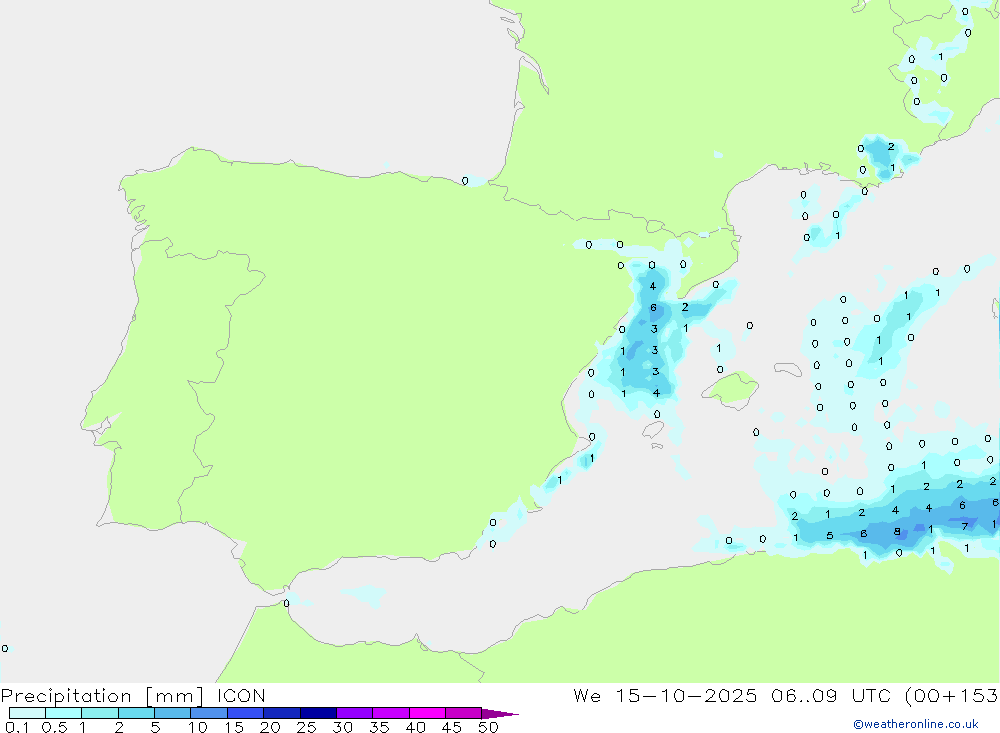Click the legend label "0.5"
Image resolution: width=1000 pixels, height=733 pixels.
54,727
